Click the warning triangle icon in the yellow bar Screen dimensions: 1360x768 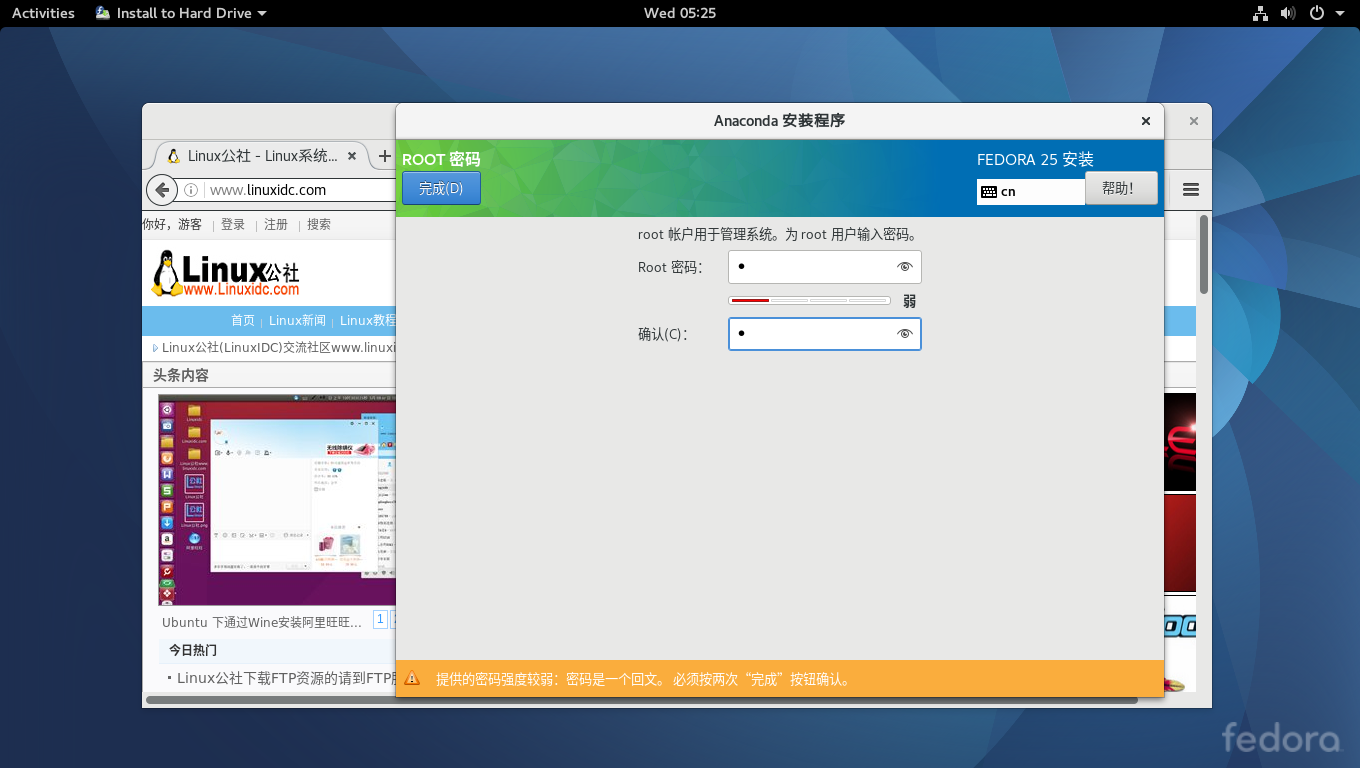click(x=412, y=680)
